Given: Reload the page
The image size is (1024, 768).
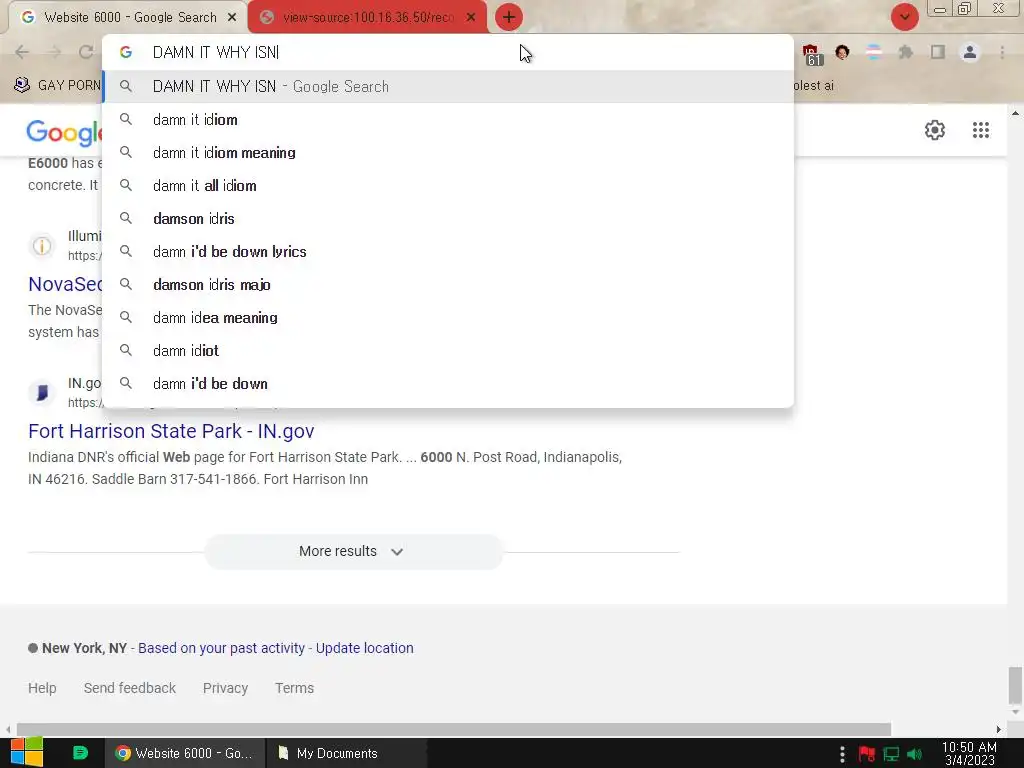Looking at the screenshot, I should 86,52.
